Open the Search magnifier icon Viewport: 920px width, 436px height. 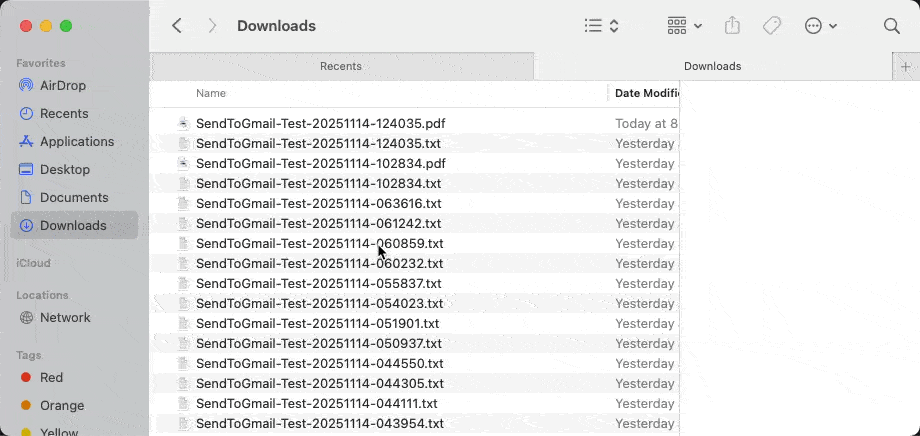pos(892,26)
